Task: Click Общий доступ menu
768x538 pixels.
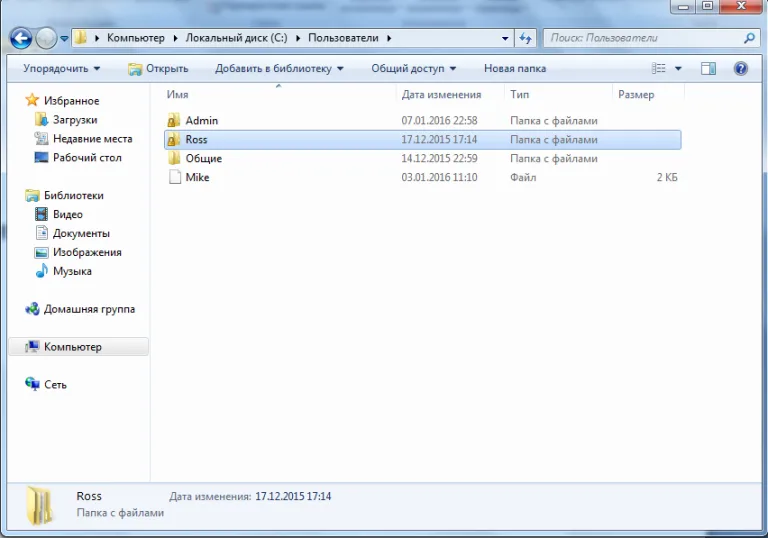Action: tap(413, 69)
